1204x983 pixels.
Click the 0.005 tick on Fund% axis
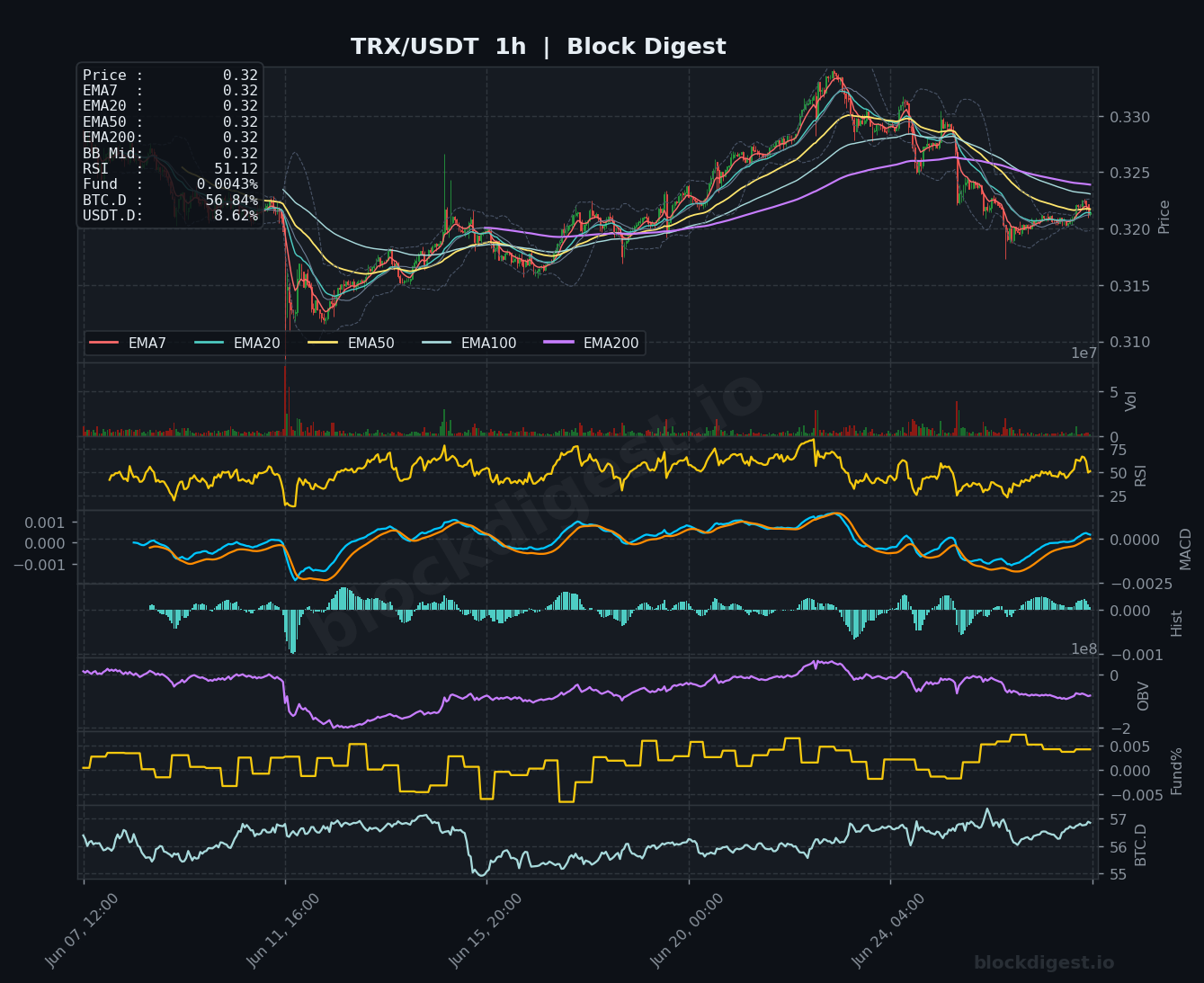[1129, 746]
